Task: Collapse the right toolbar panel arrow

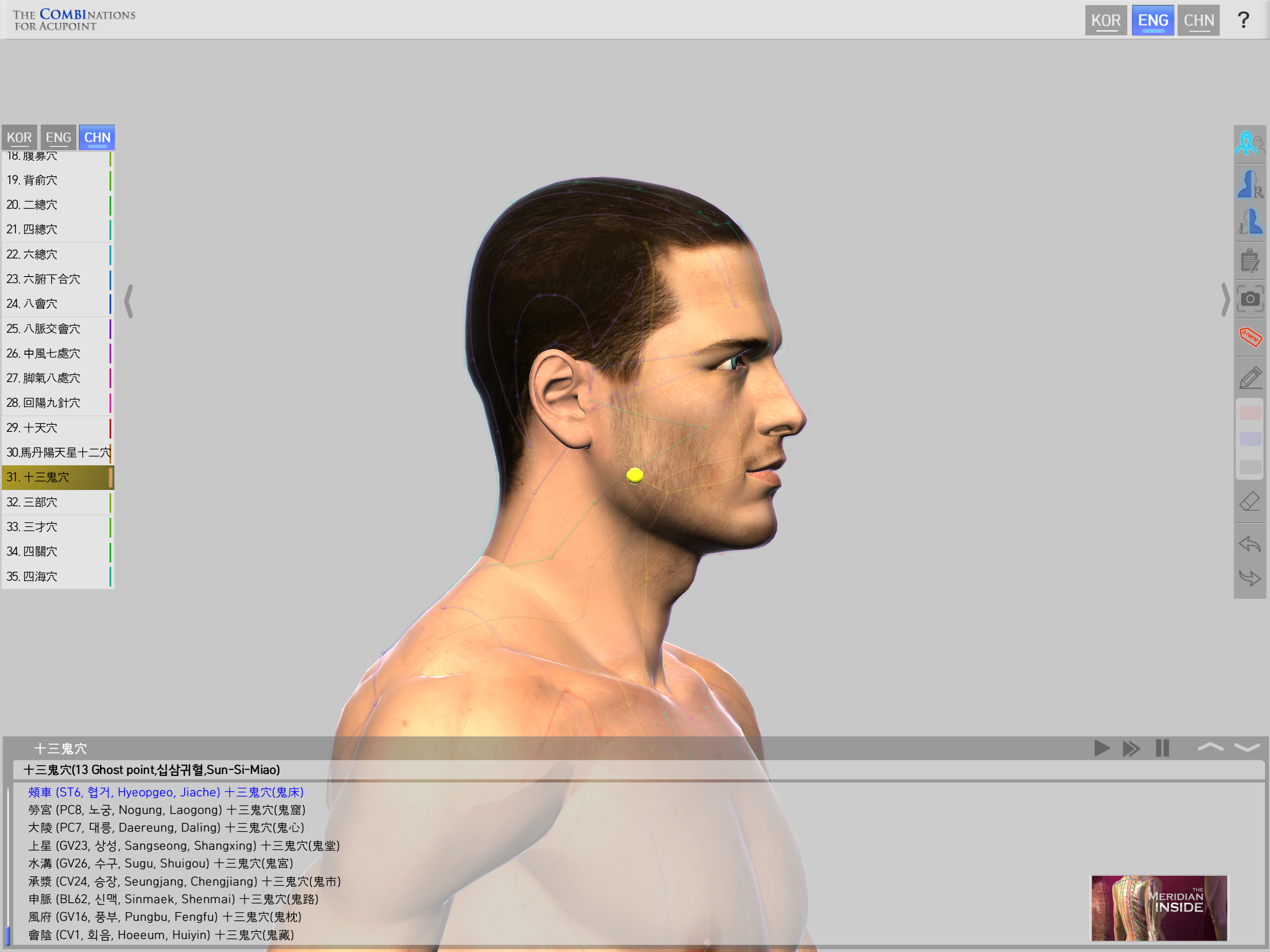Action: pos(1224,299)
